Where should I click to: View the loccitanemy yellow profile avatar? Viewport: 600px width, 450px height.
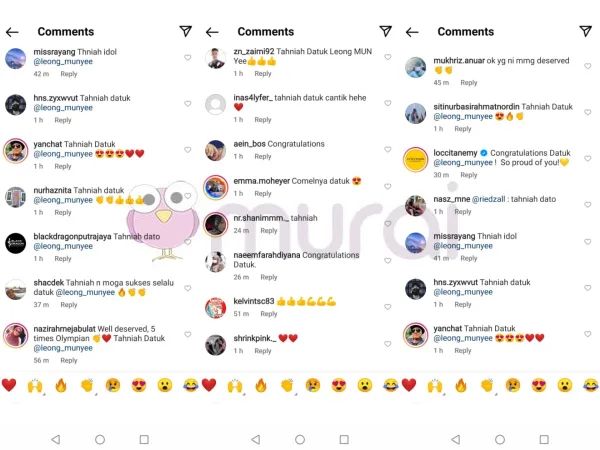coord(416,159)
